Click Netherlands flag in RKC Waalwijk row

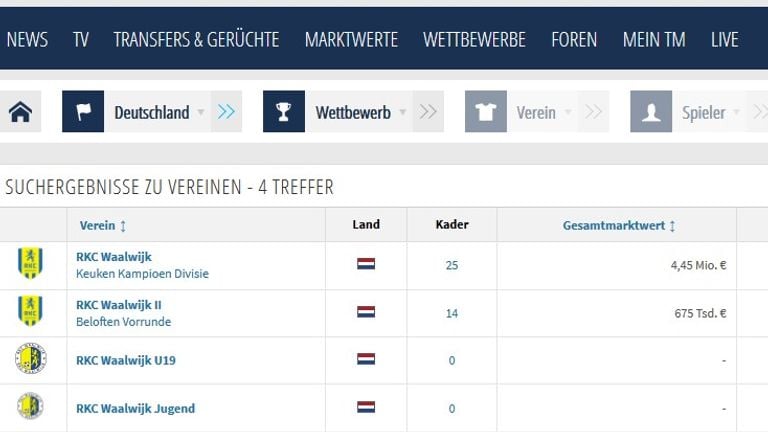(x=366, y=265)
